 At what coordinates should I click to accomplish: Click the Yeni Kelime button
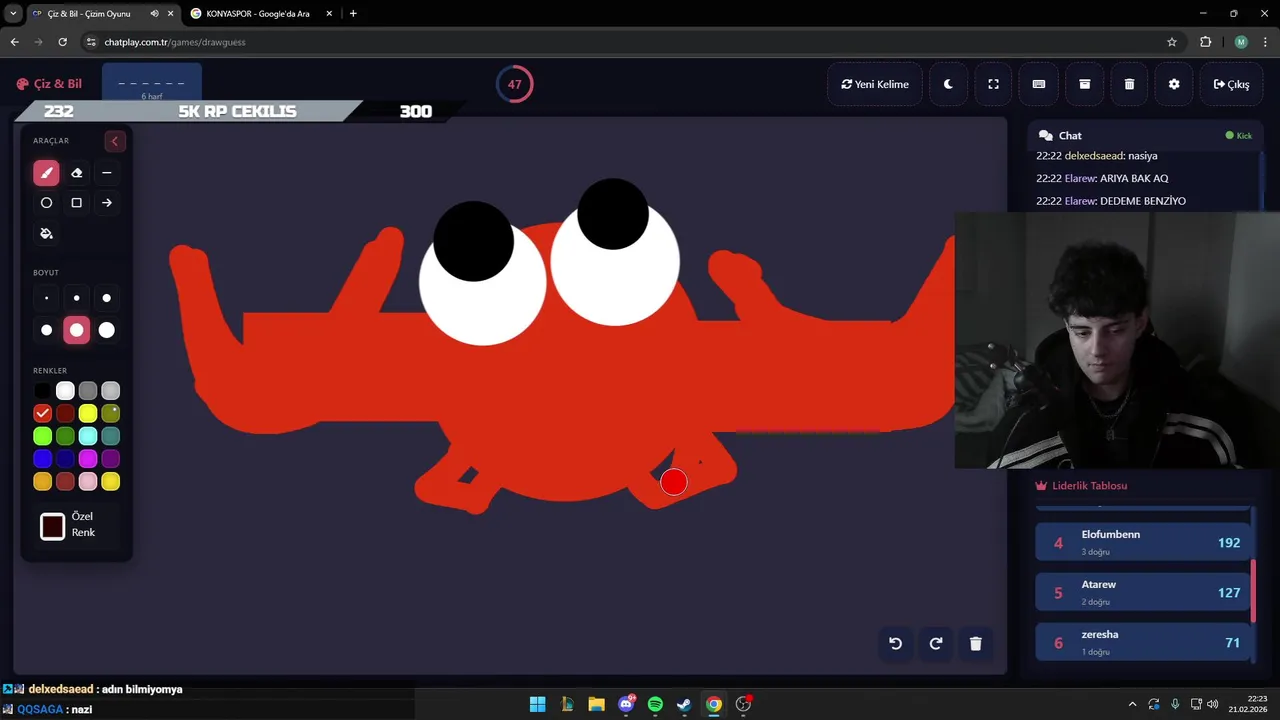875,84
